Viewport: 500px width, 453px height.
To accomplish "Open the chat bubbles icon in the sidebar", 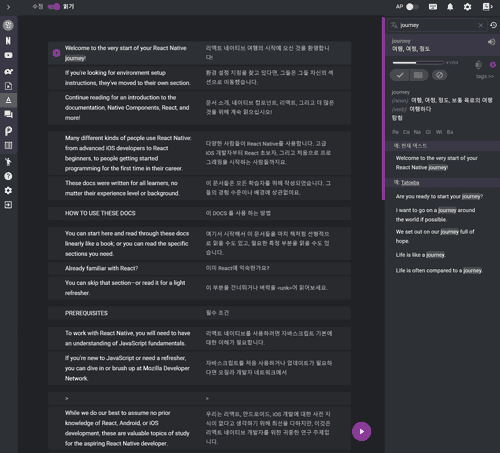I will [8, 115].
